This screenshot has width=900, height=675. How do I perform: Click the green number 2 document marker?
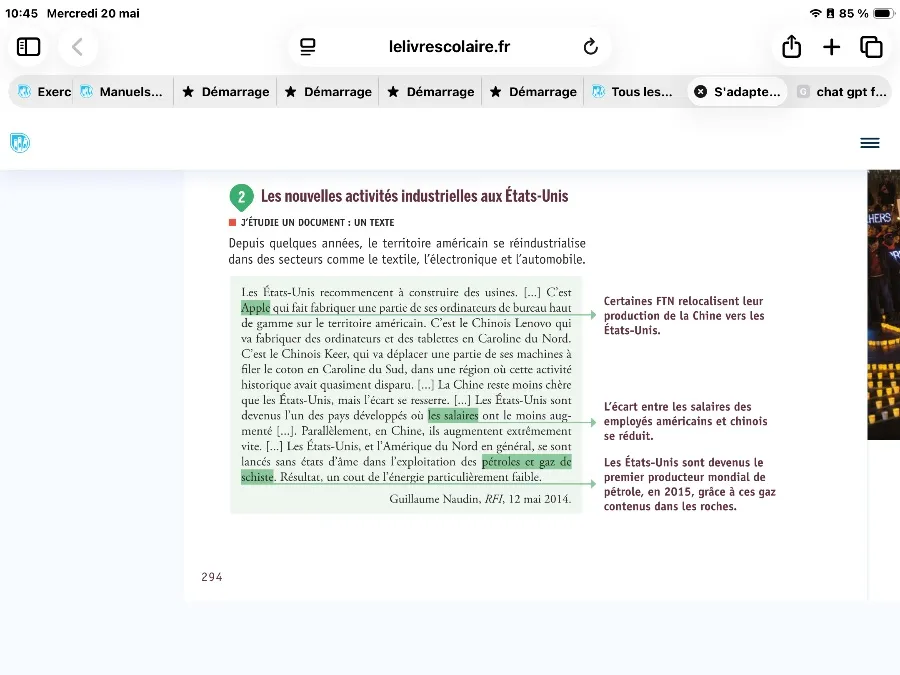point(242,197)
